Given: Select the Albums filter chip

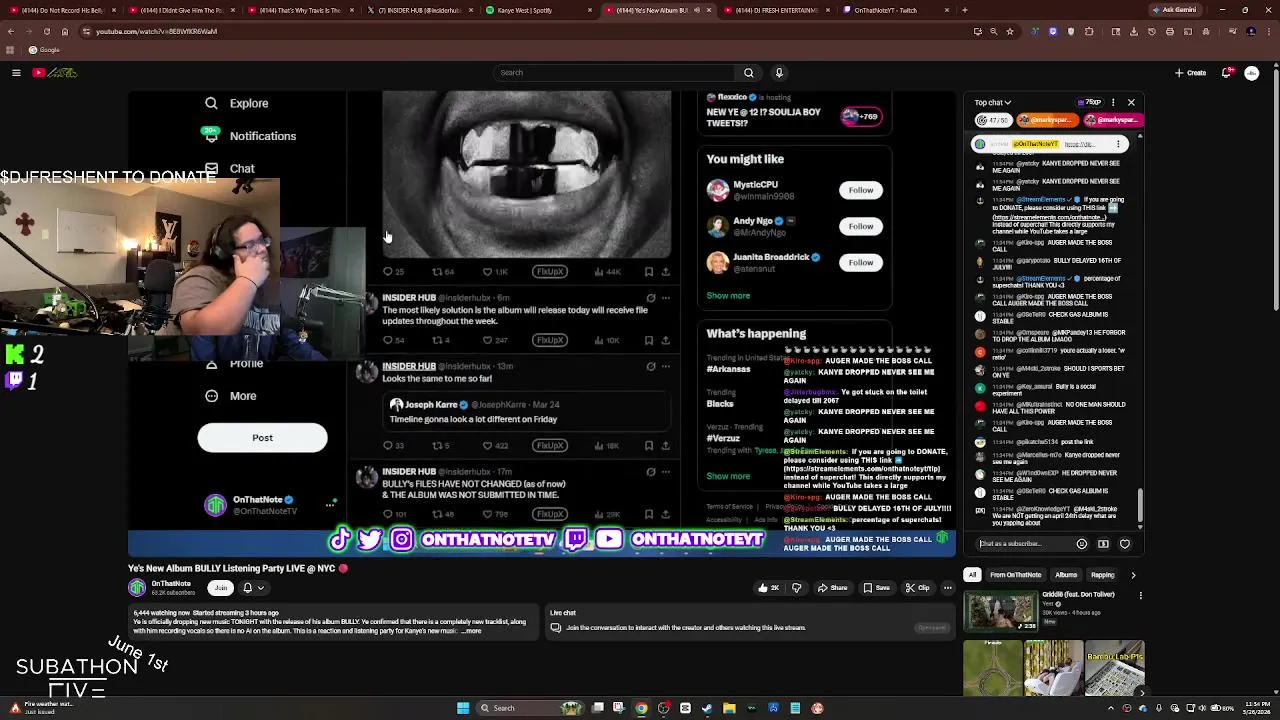Looking at the screenshot, I should (x=1066, y=575).
